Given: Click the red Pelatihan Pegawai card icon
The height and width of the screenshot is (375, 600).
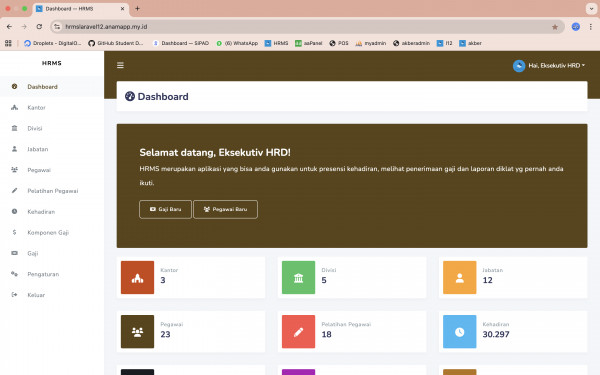Looking at the screenshot, I should (x=298, y=332).
